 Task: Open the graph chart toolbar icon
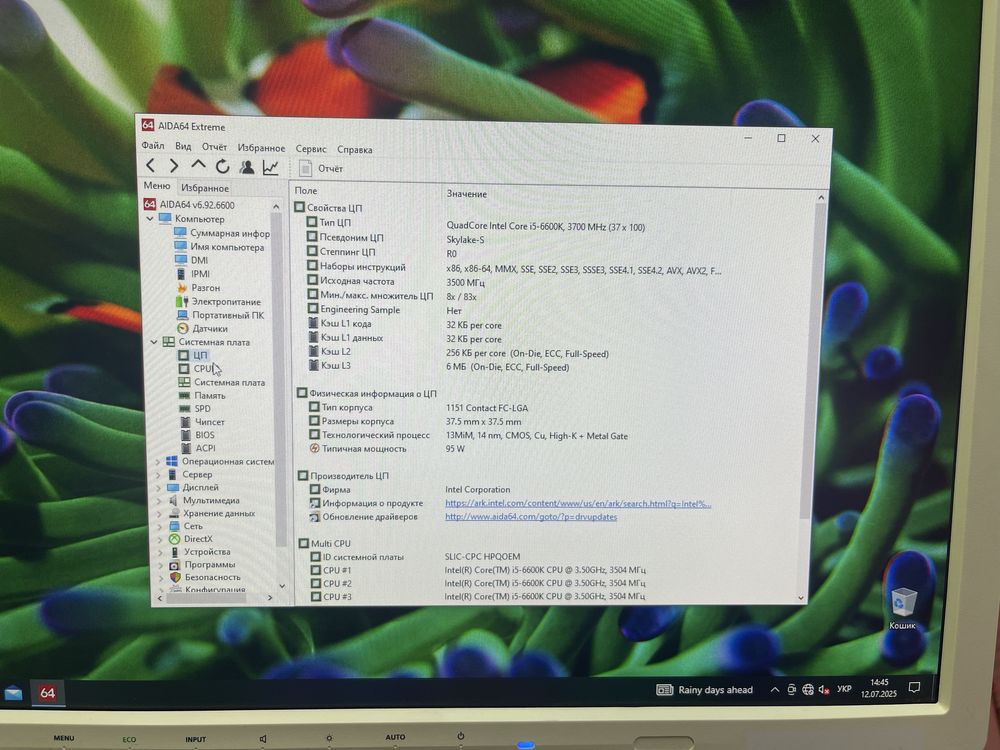[x=270, y=168]
